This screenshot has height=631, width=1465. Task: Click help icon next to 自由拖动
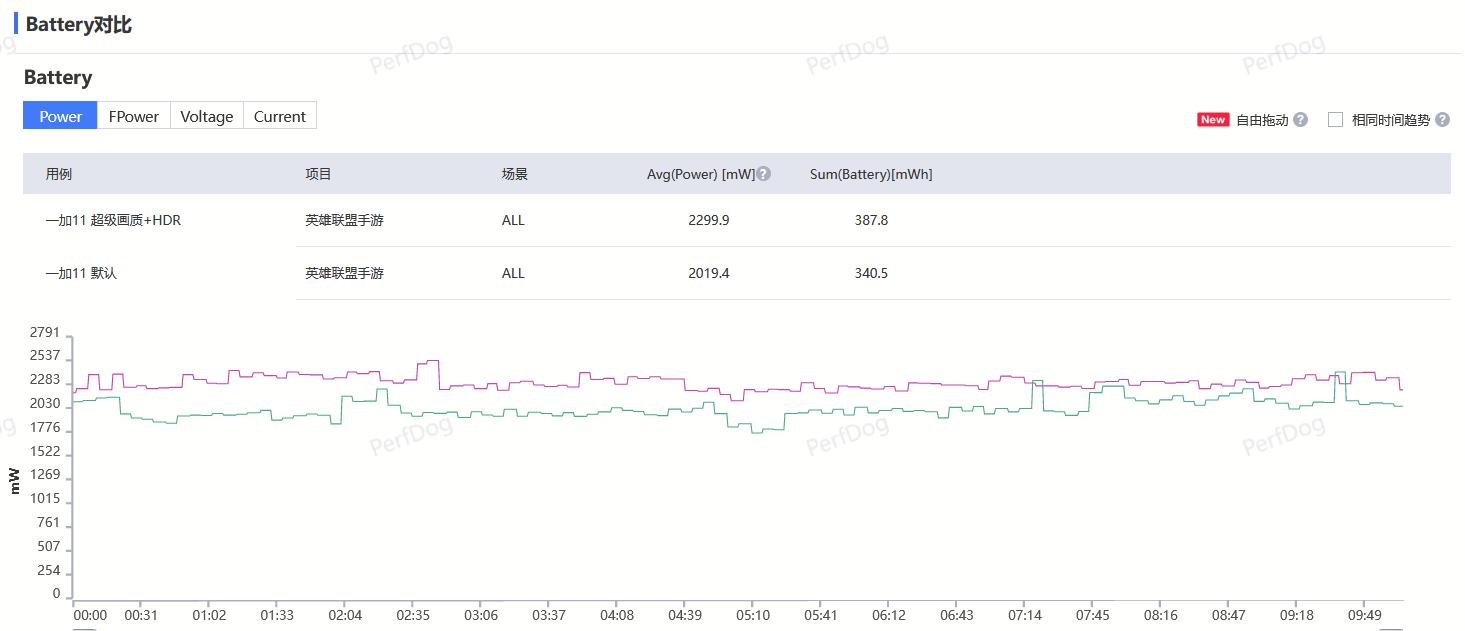tap(1300, 120)
